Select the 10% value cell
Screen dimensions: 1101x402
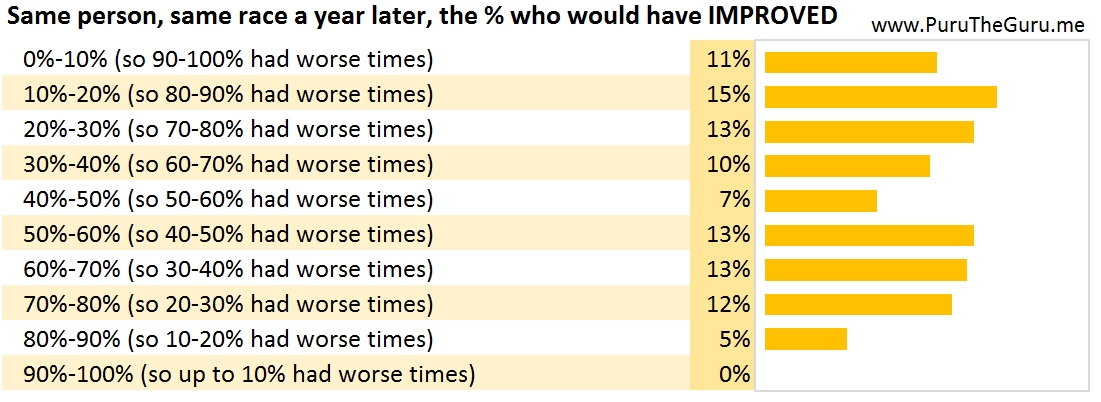pyautogui.click(x=727, y=165)
